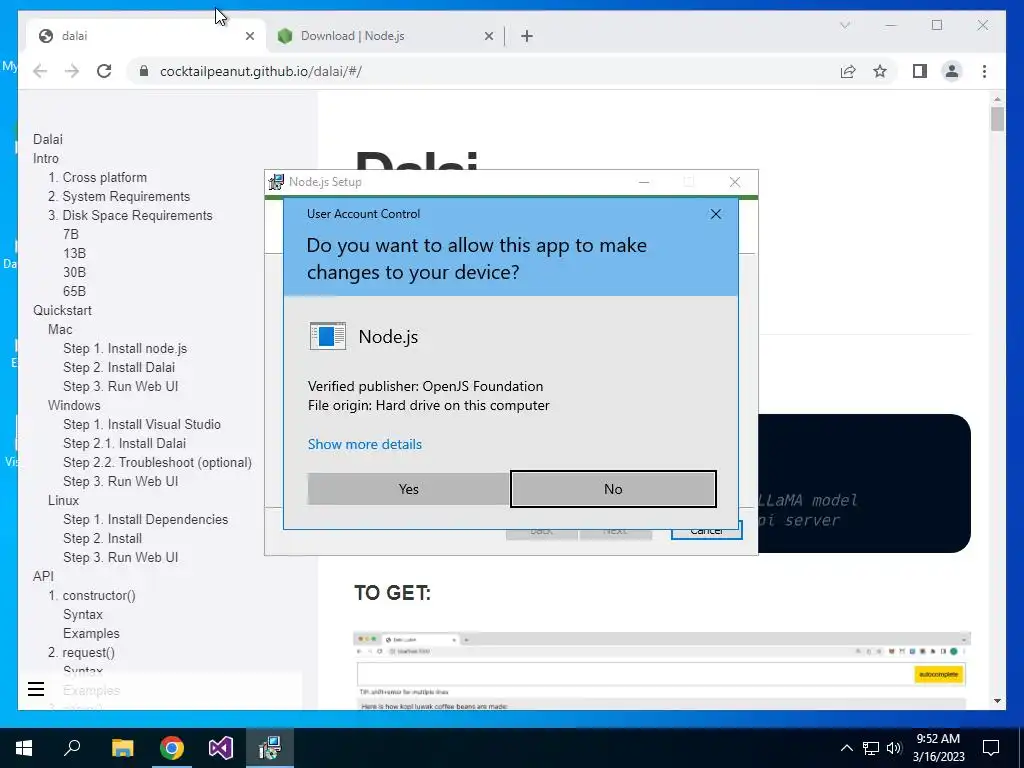Open API section in sidebar
The width and height of the screenshot is (1024, 768).
[x=43, y=576]
